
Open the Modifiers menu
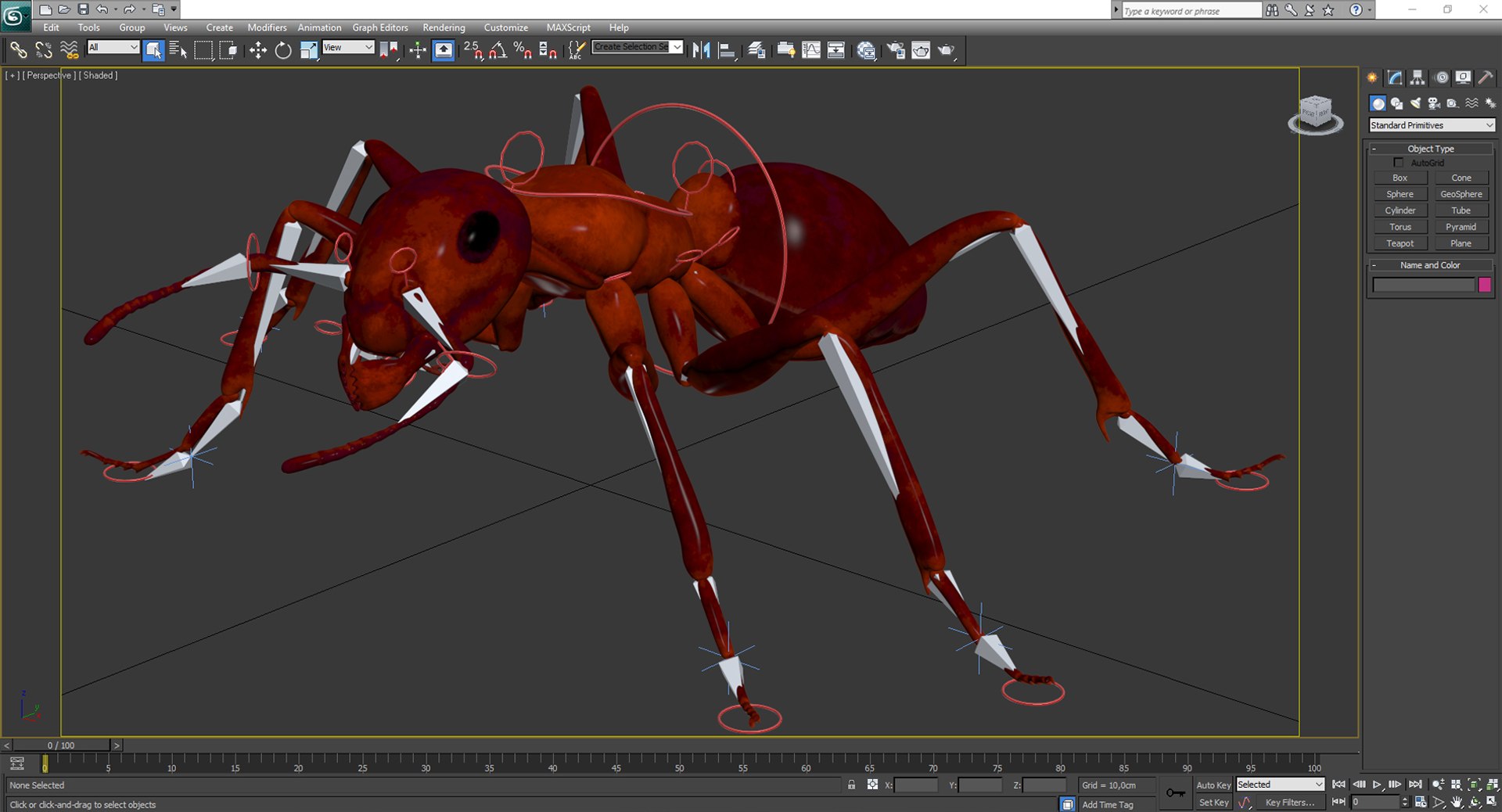267,27
